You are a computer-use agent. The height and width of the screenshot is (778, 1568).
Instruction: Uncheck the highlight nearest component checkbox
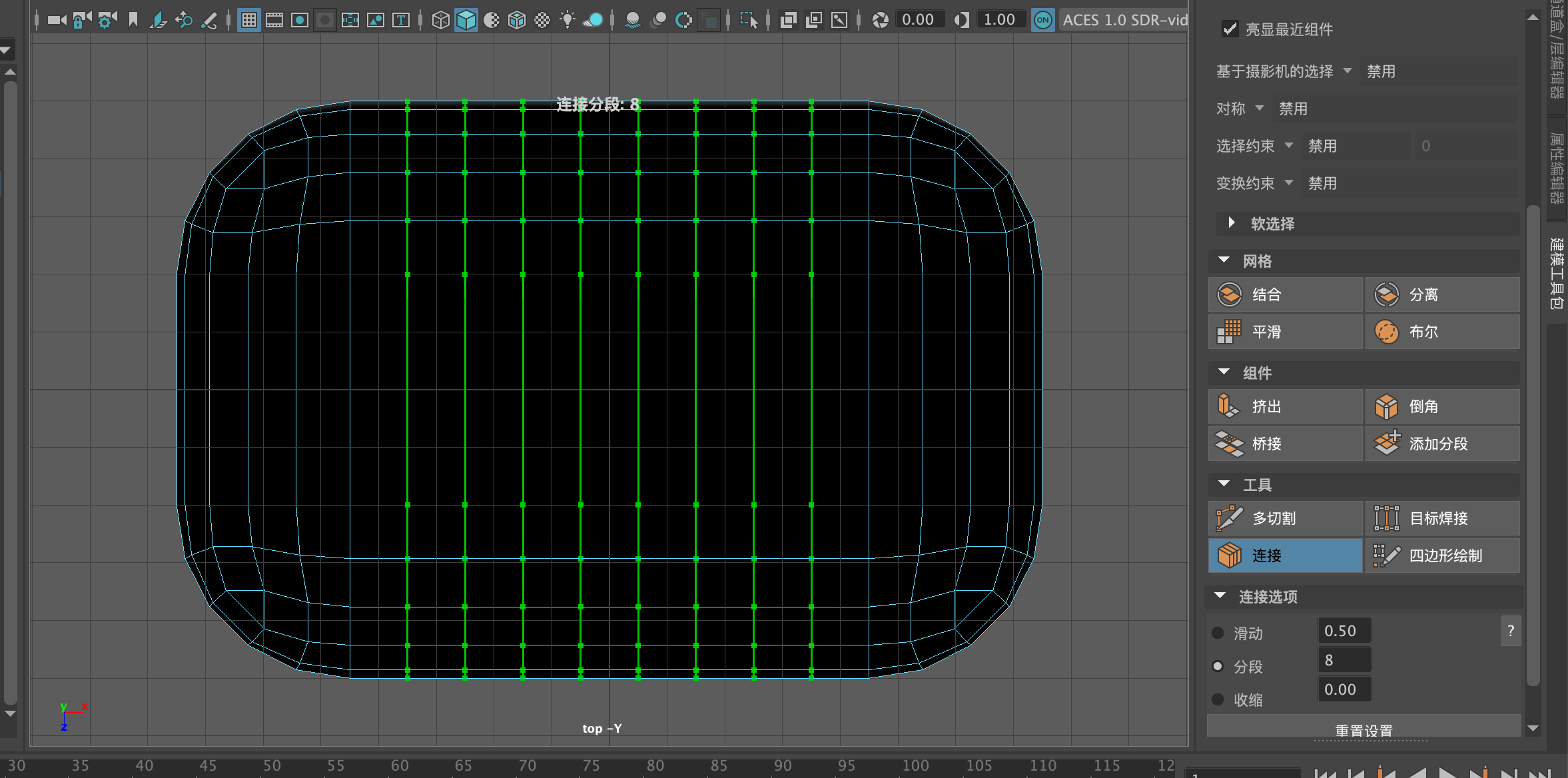(1230, 29)
